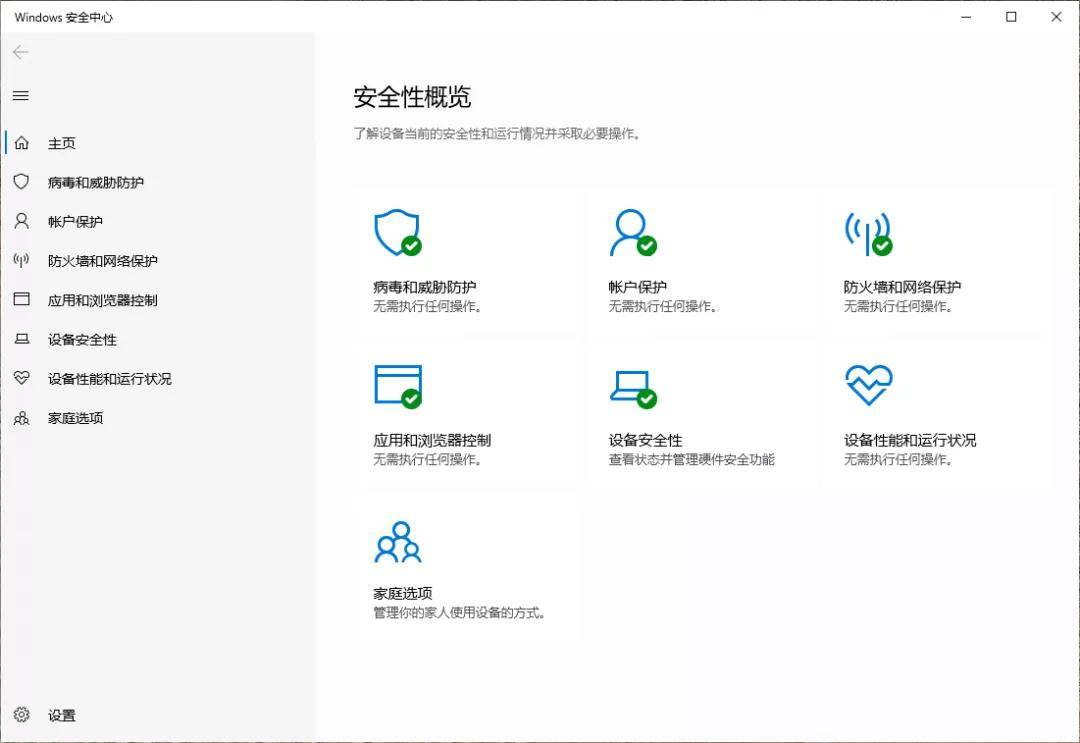Click the back arrow at the top of the sidebar

point(21,52)
